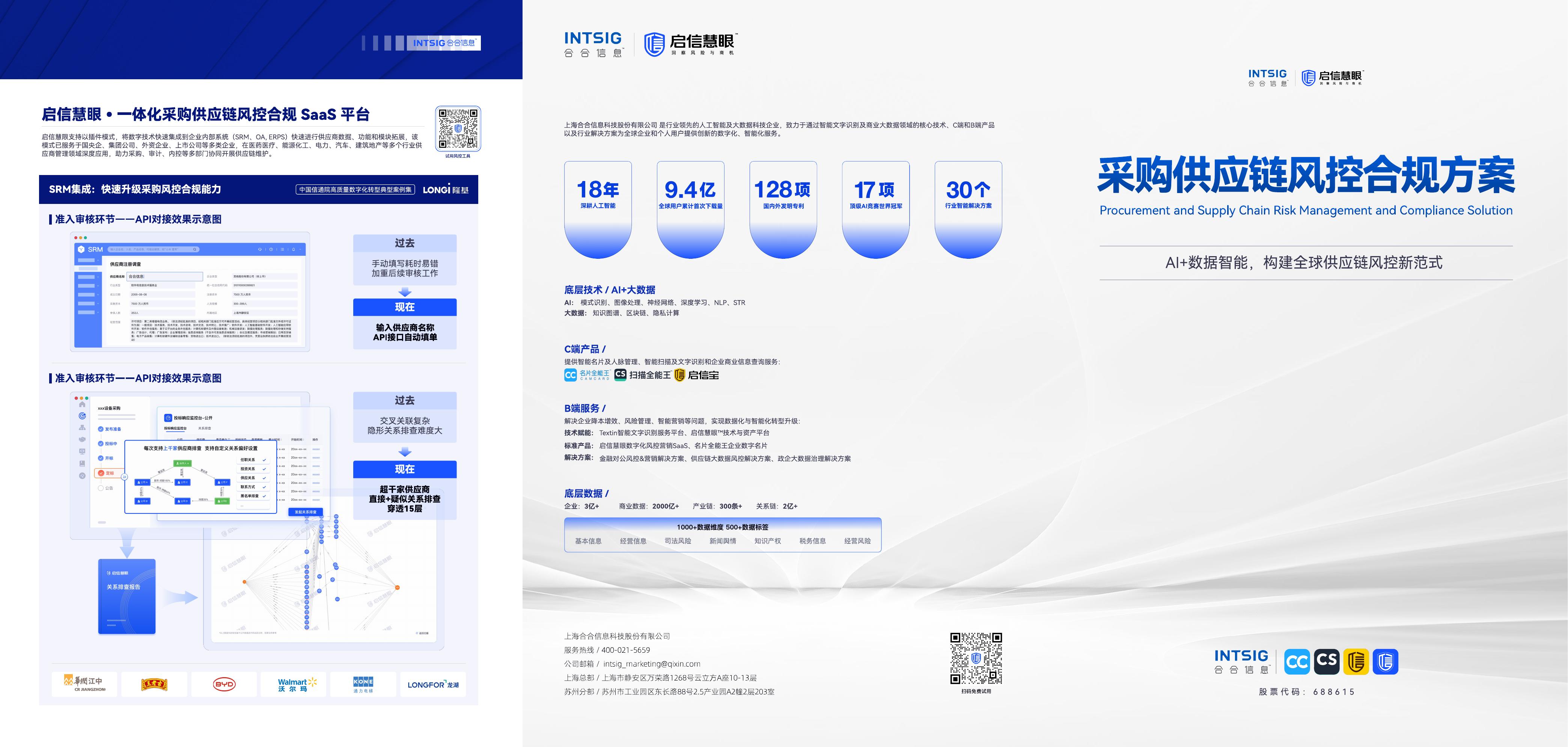Click the hexagon SRM logo in the mockup
Viewport: 1568px width, 747px height.
pyautogui.click(x=81, y=250)
